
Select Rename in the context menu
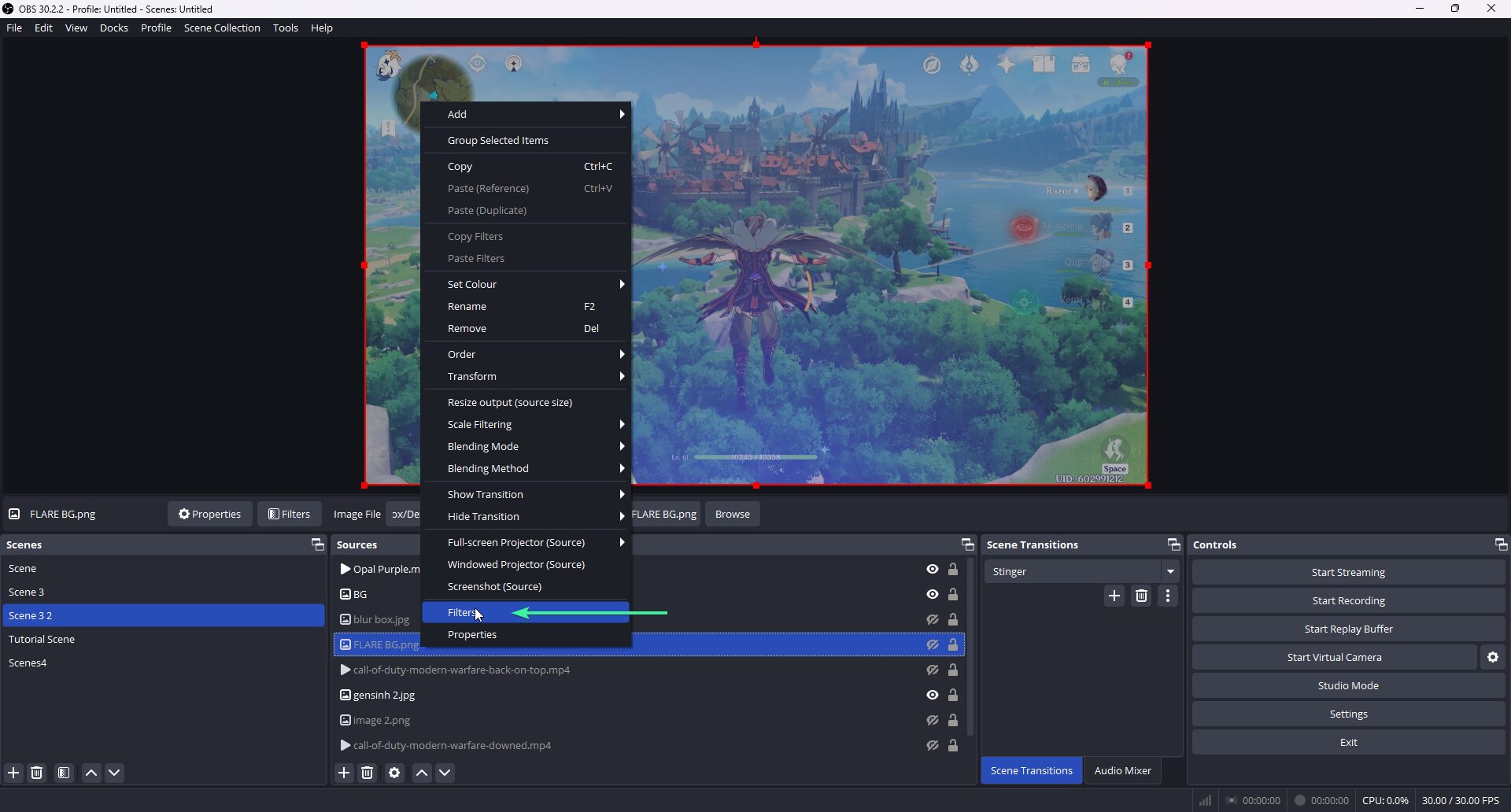pos(526,306)
